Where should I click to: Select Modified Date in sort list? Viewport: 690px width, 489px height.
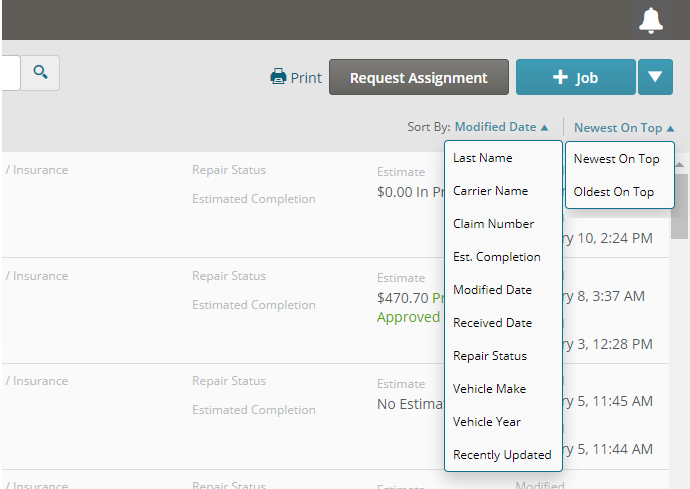pyautogui.click(x=492, y=290)
